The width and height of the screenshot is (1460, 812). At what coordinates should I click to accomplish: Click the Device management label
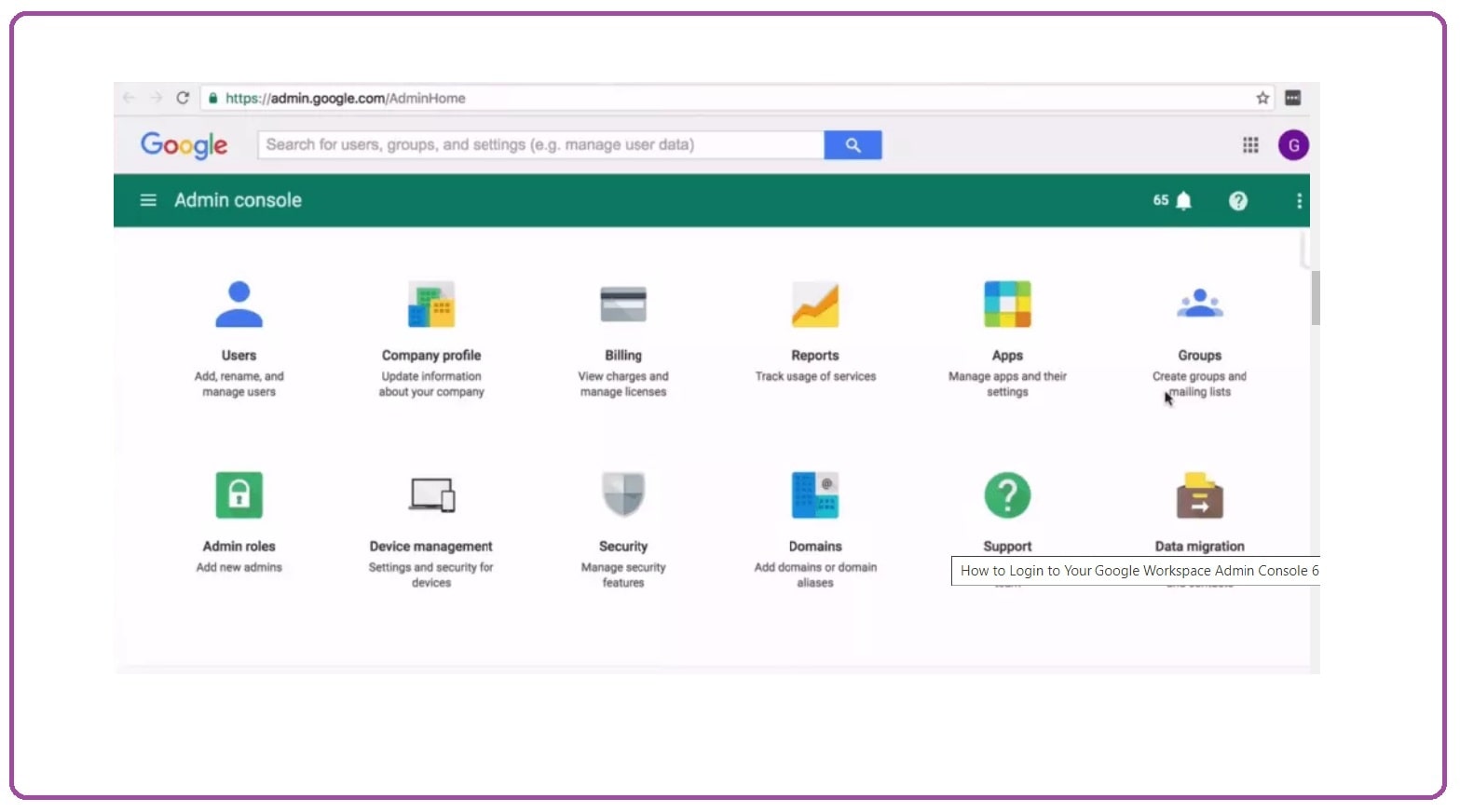pos(430,547)
